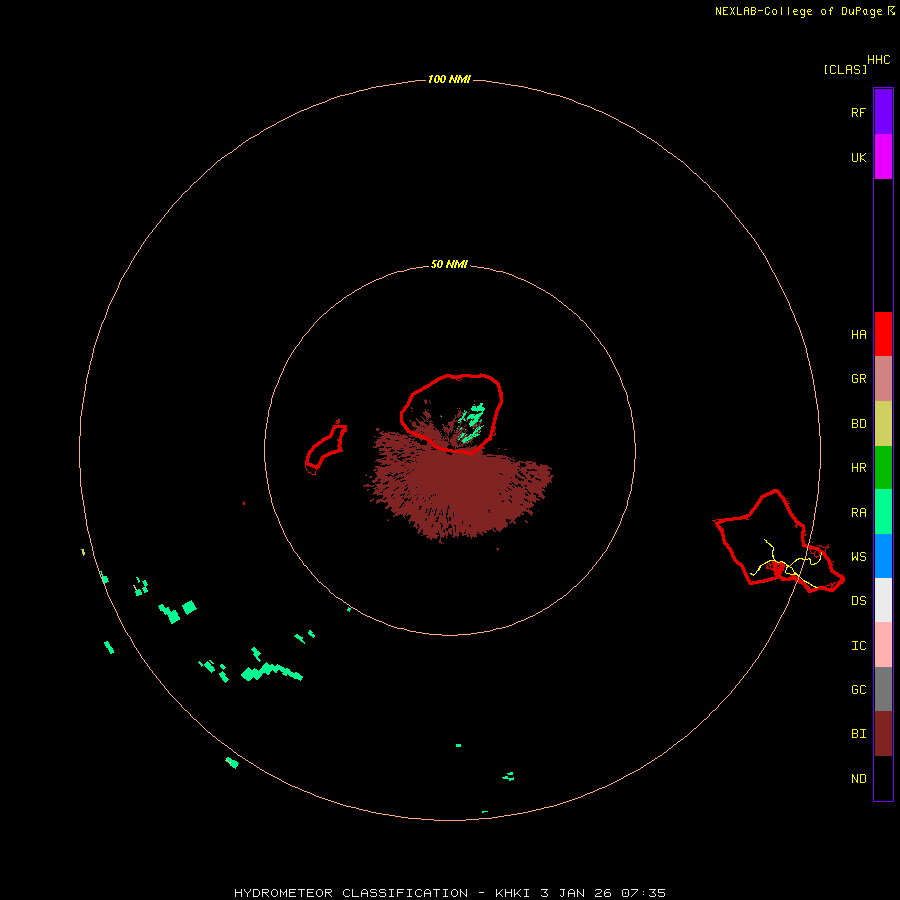
Task: Click the 50 NMI range ring label
Action: [x=449, y=264]
